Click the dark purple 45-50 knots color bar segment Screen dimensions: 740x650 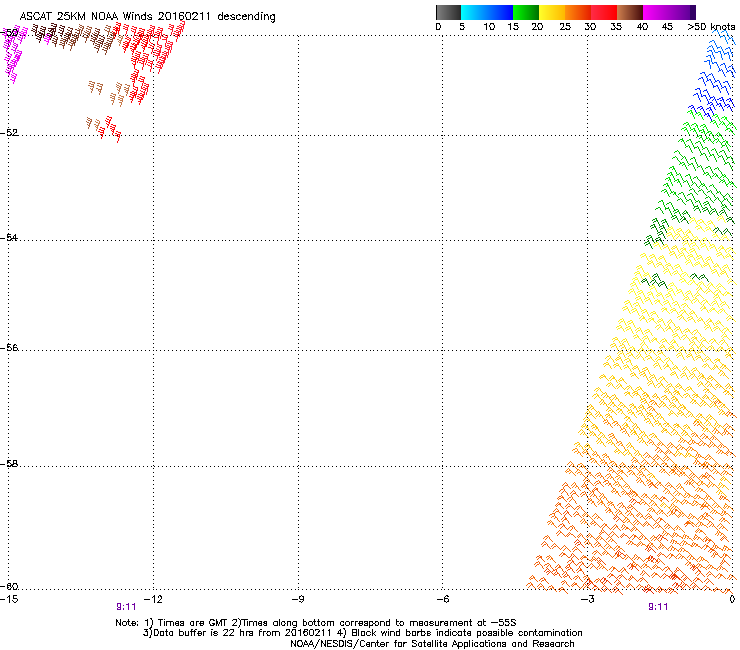click(x=682, y=12)
